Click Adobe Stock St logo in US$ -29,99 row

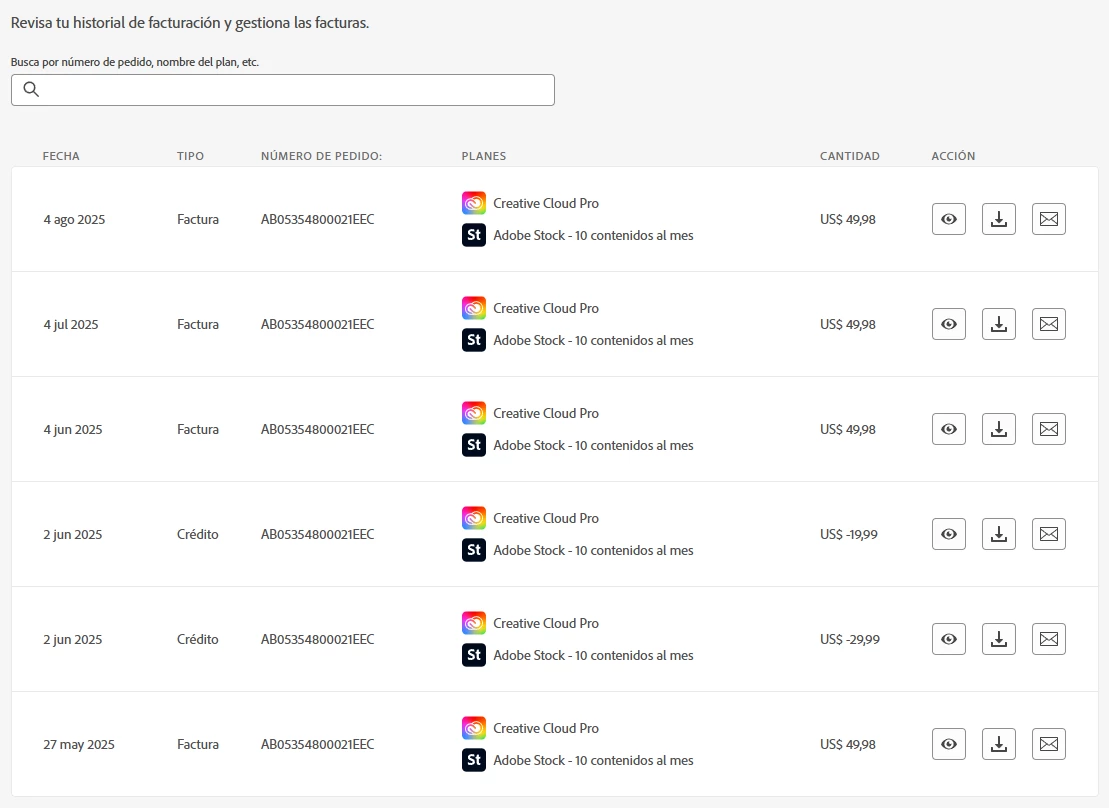click(x=474, y=655)
